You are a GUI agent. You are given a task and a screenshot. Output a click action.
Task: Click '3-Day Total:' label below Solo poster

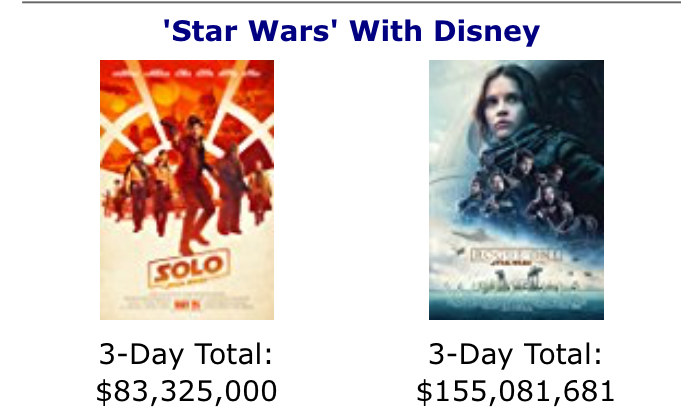(186, 355)
